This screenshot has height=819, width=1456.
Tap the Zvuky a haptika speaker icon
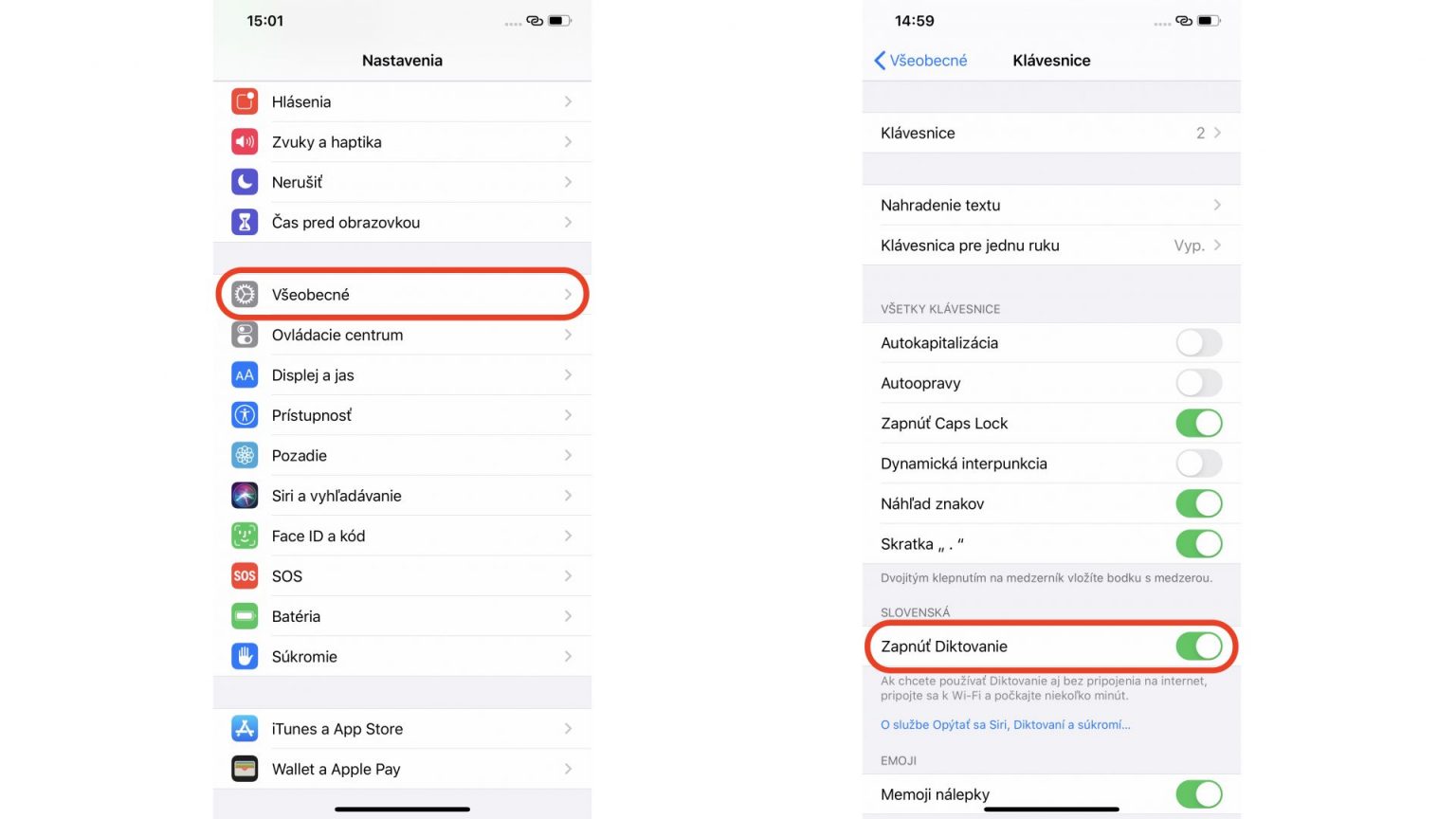click(245, 142)
